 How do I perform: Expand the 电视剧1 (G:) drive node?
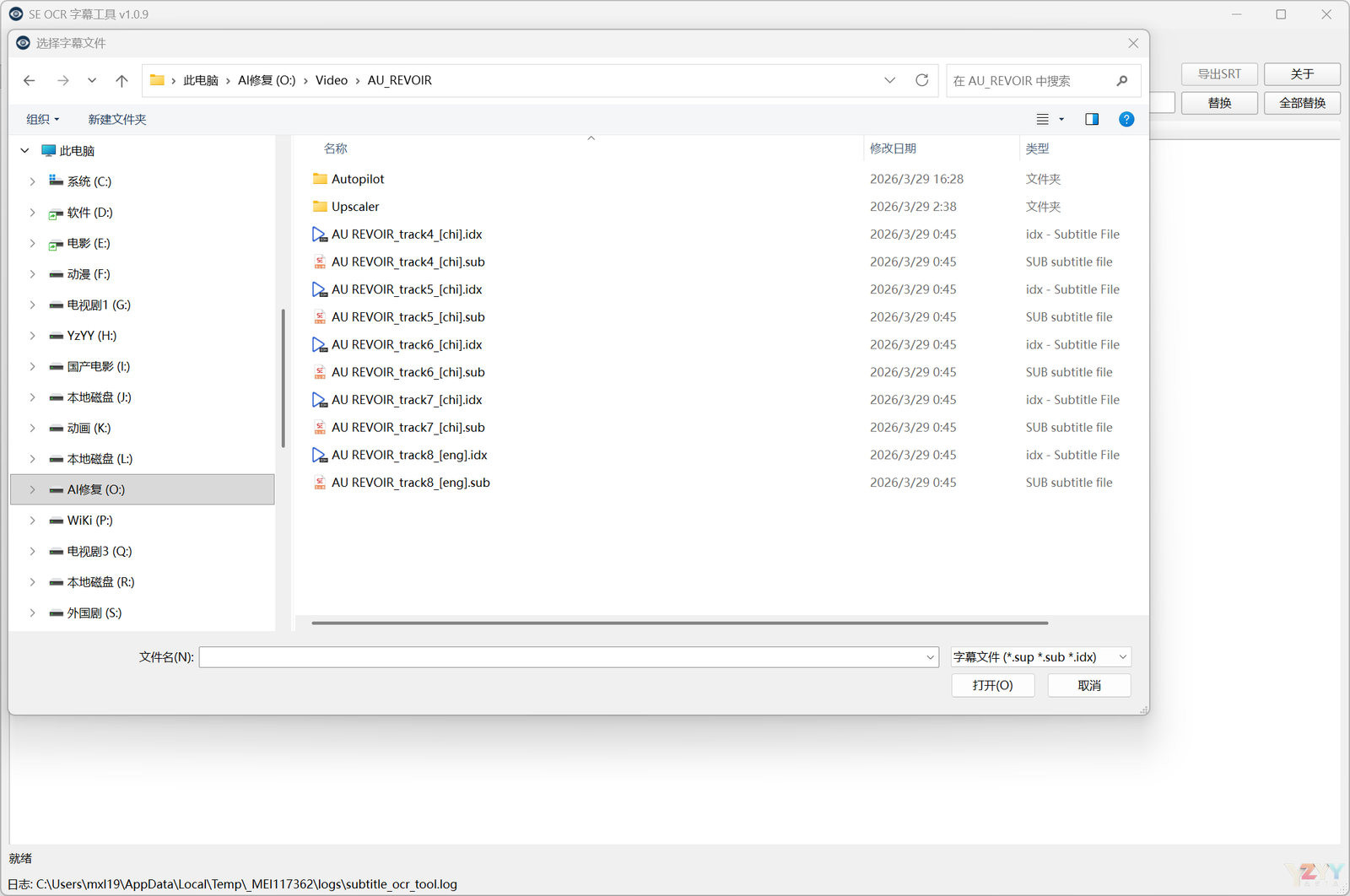(32, 305)
